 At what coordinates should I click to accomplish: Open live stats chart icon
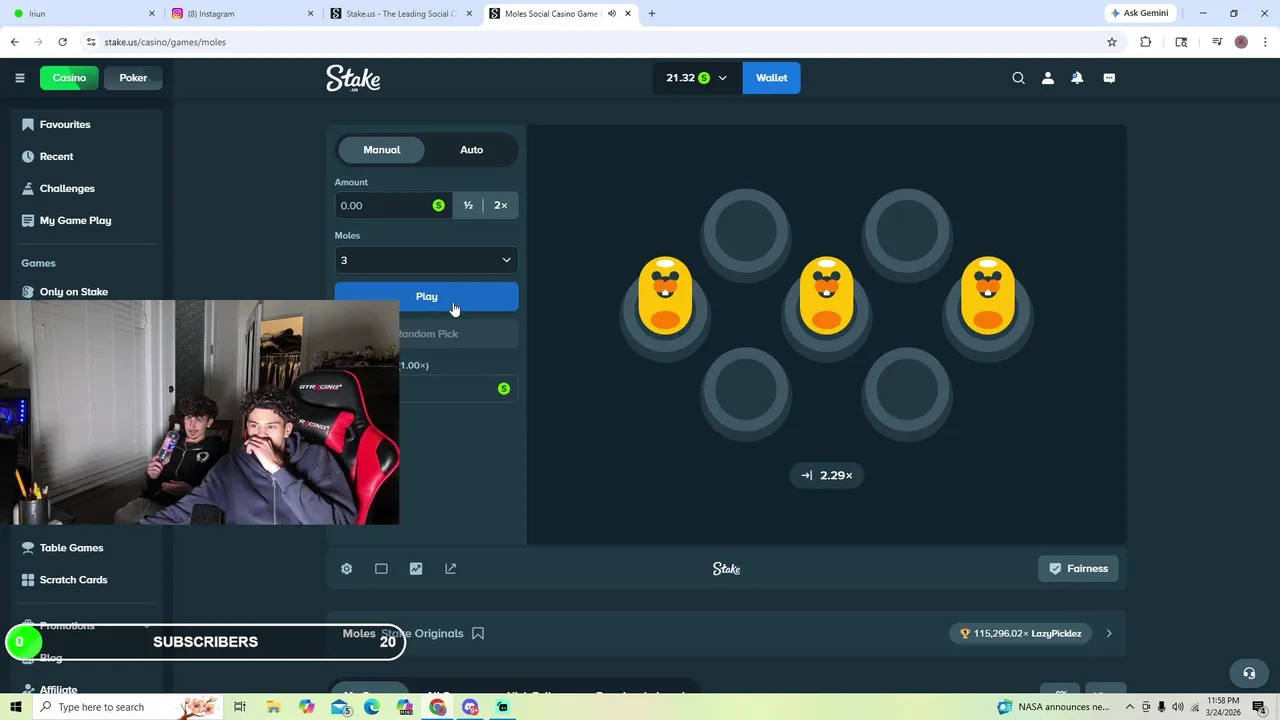[x=416, y=568]
